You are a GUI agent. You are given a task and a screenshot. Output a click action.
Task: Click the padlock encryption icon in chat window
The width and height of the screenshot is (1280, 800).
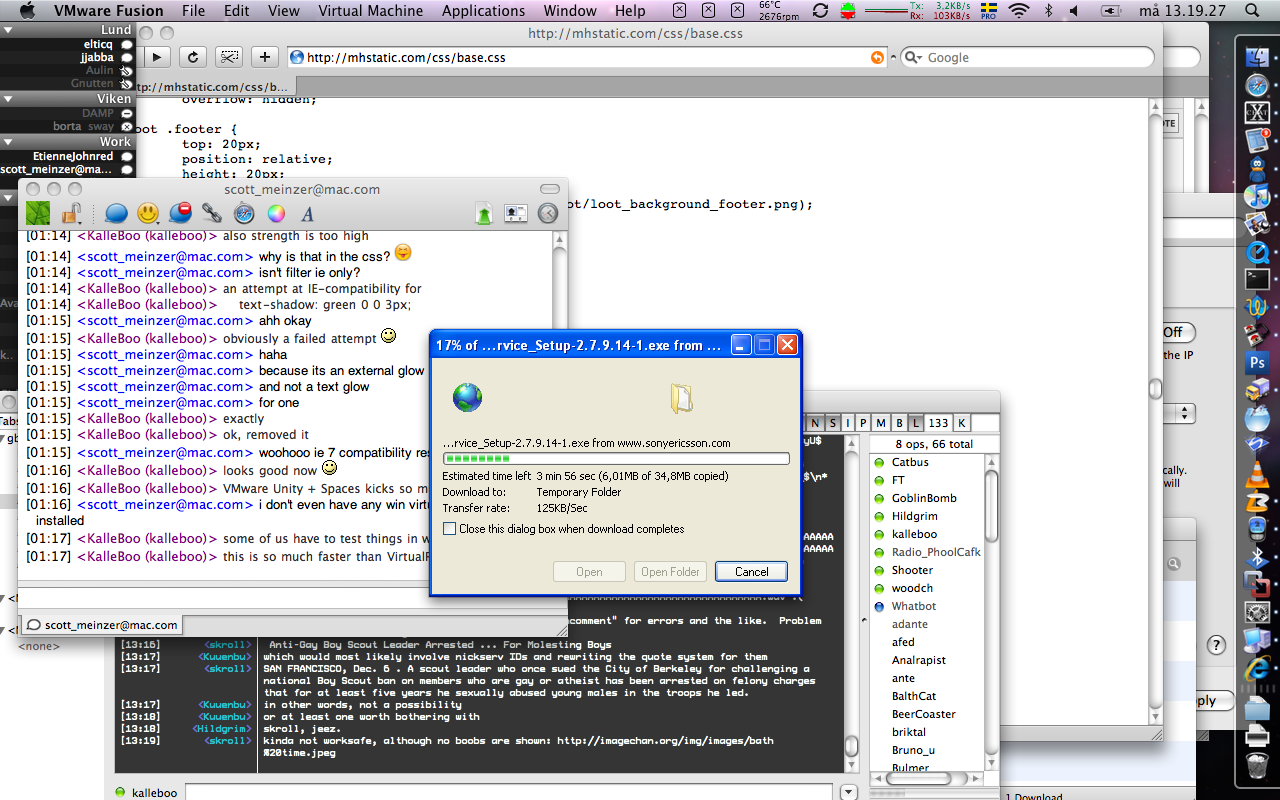tap(71, 213)
